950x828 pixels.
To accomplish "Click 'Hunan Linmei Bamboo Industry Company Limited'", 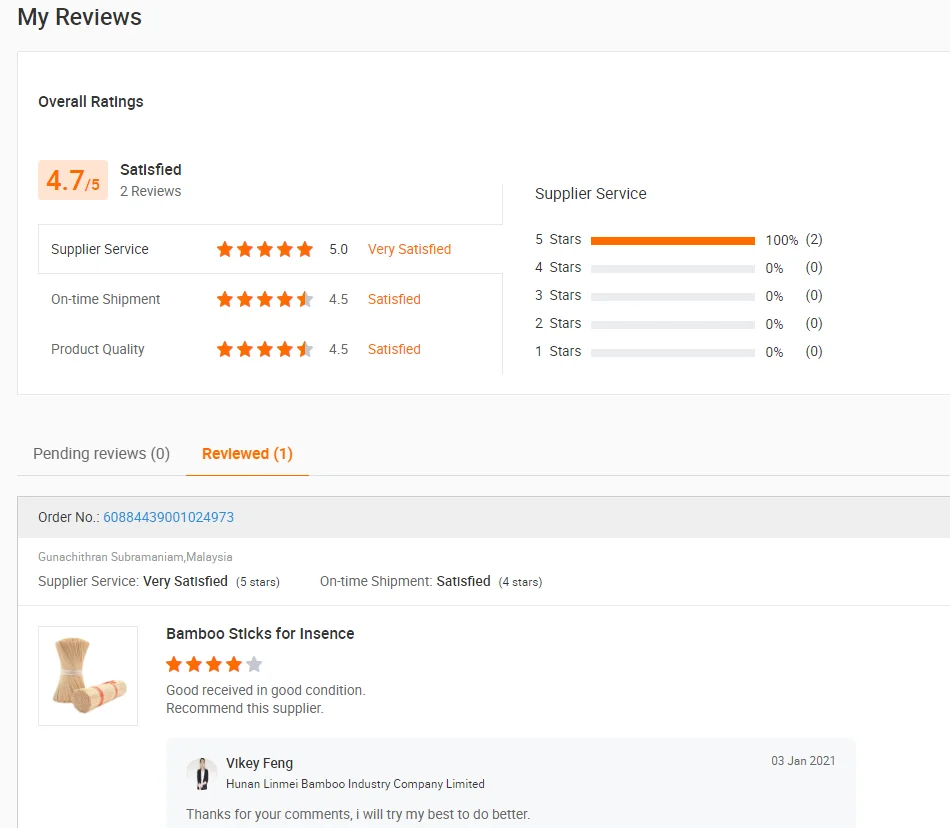I will [355, 784].
